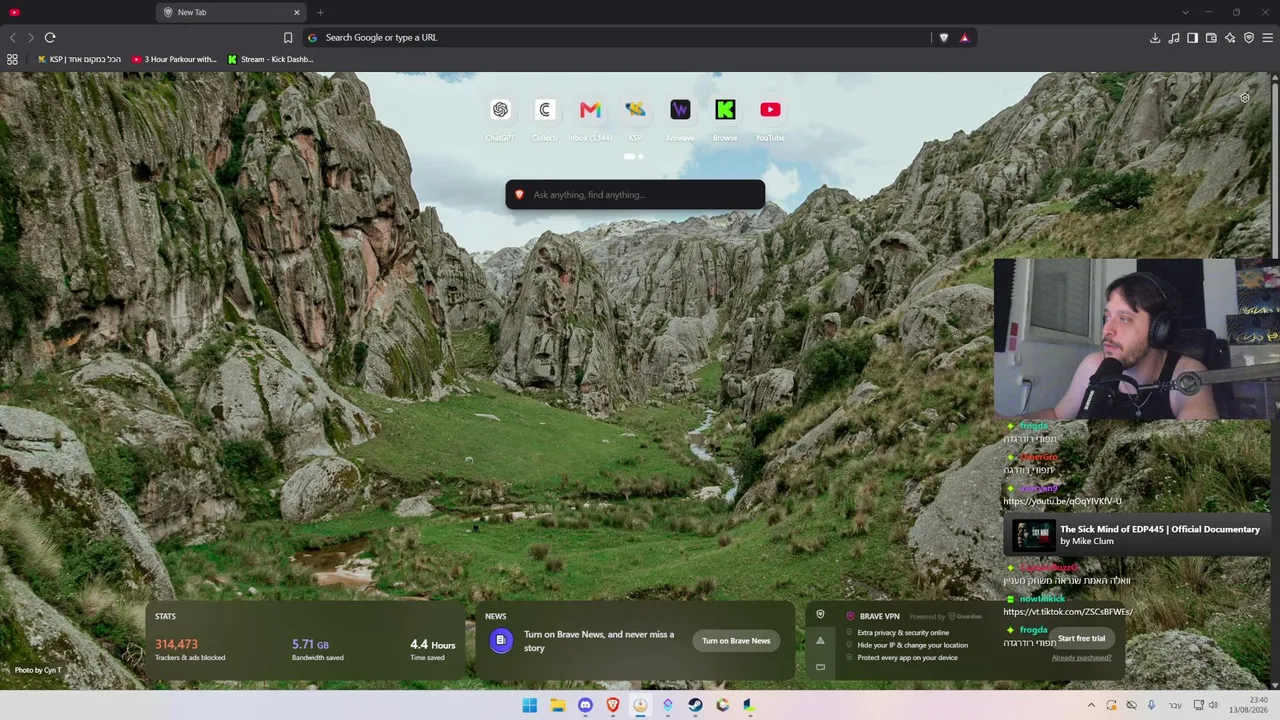Open the 3 Hour Parkour bookmark
The height and width of the screenshot is (720, 1280).
[x=174, y=59]
